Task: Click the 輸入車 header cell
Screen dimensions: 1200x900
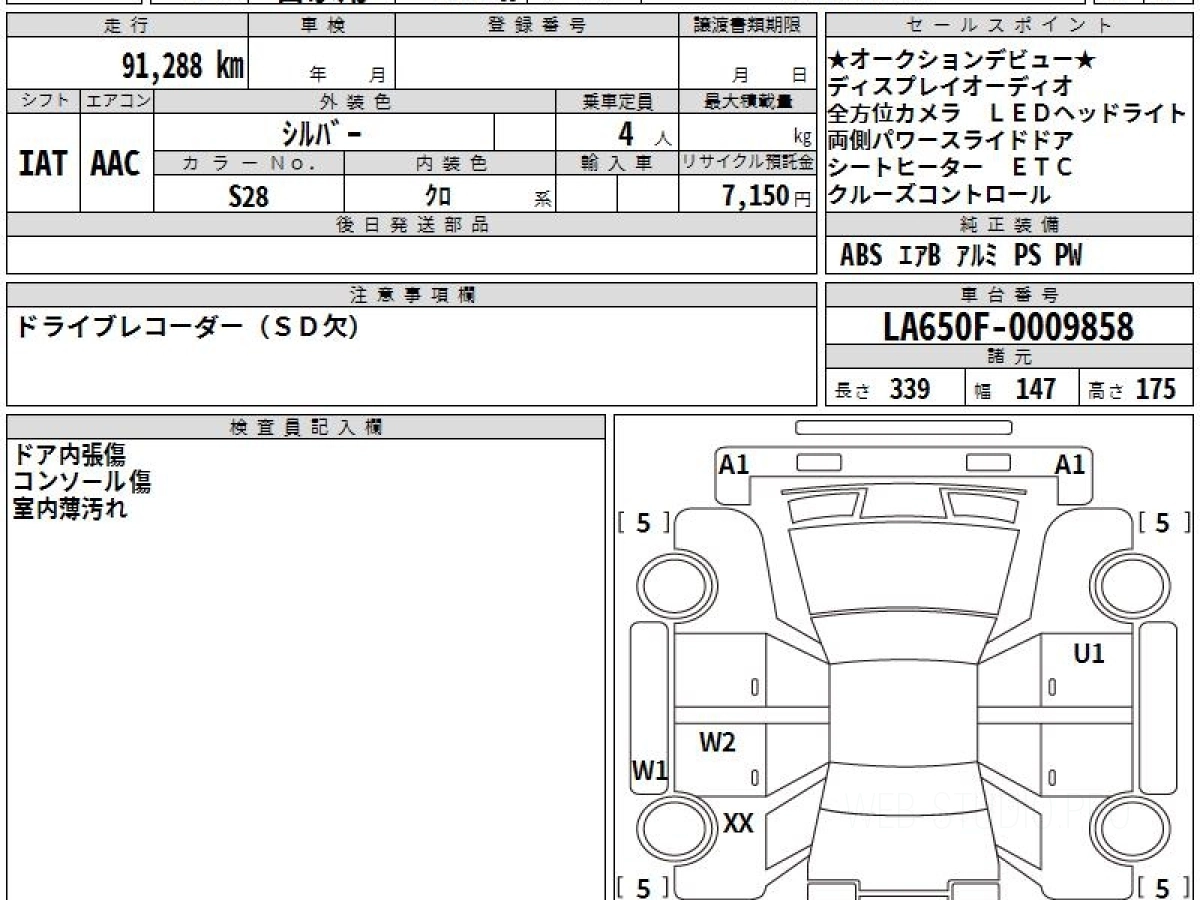Action: point(617,163)
